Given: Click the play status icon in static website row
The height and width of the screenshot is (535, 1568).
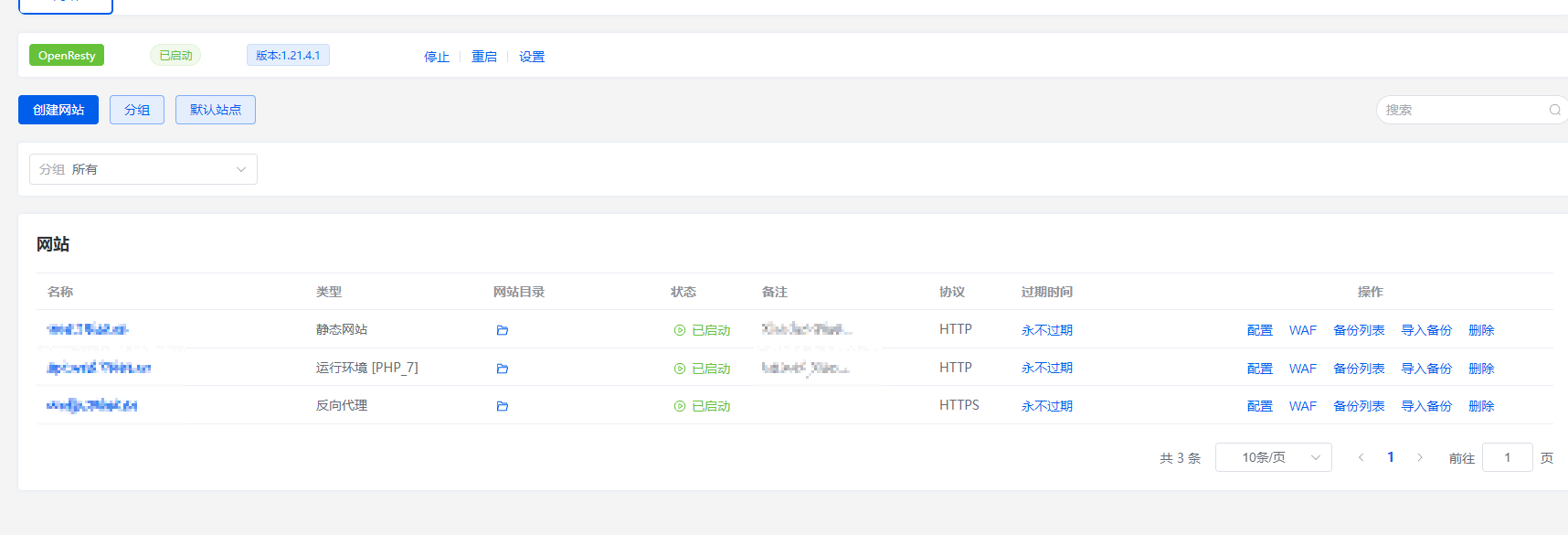Looking at the screenshot, I should pyautogui.click(x=680, y=330).
